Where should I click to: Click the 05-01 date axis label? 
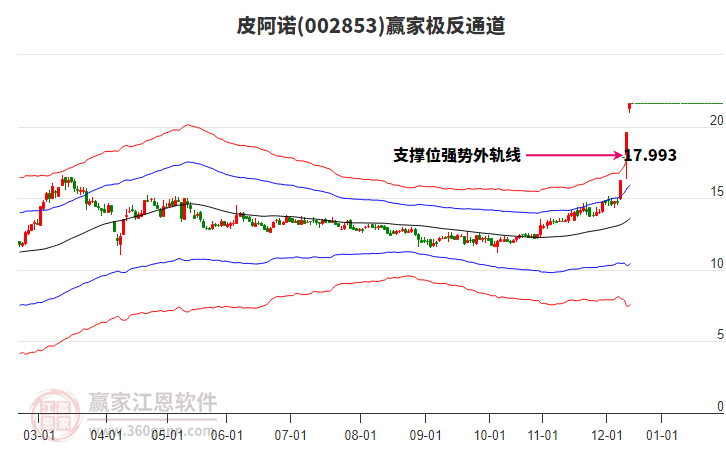pos(167,436)
